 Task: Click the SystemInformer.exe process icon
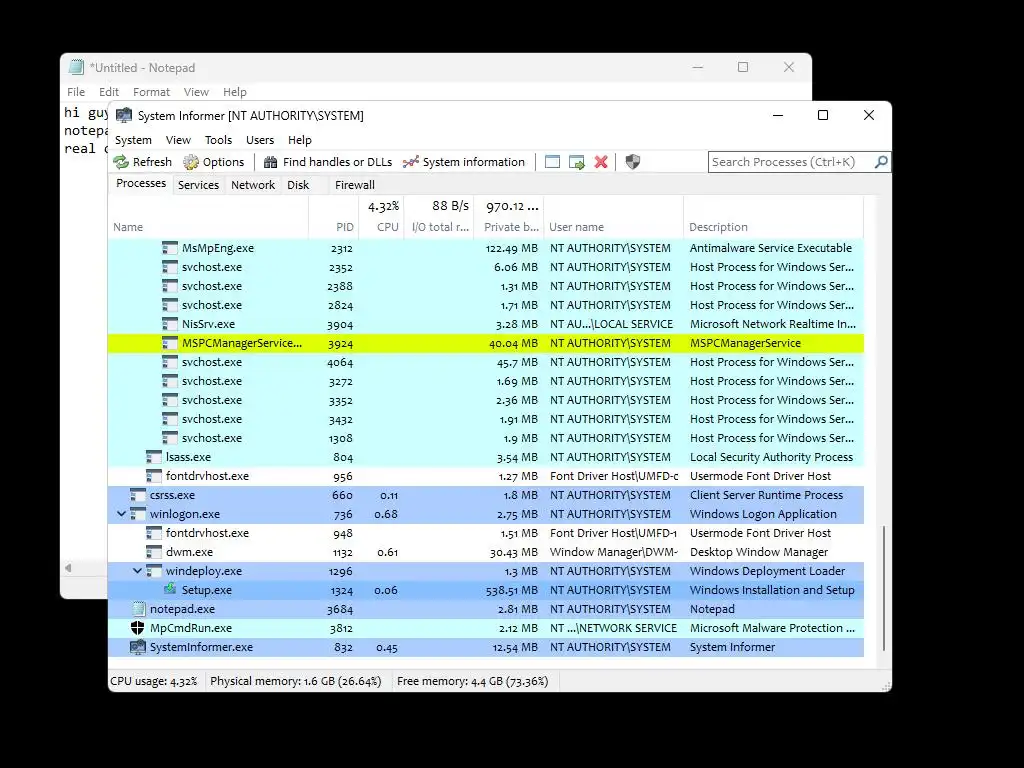pyautogui.click(x=137, y=647)
